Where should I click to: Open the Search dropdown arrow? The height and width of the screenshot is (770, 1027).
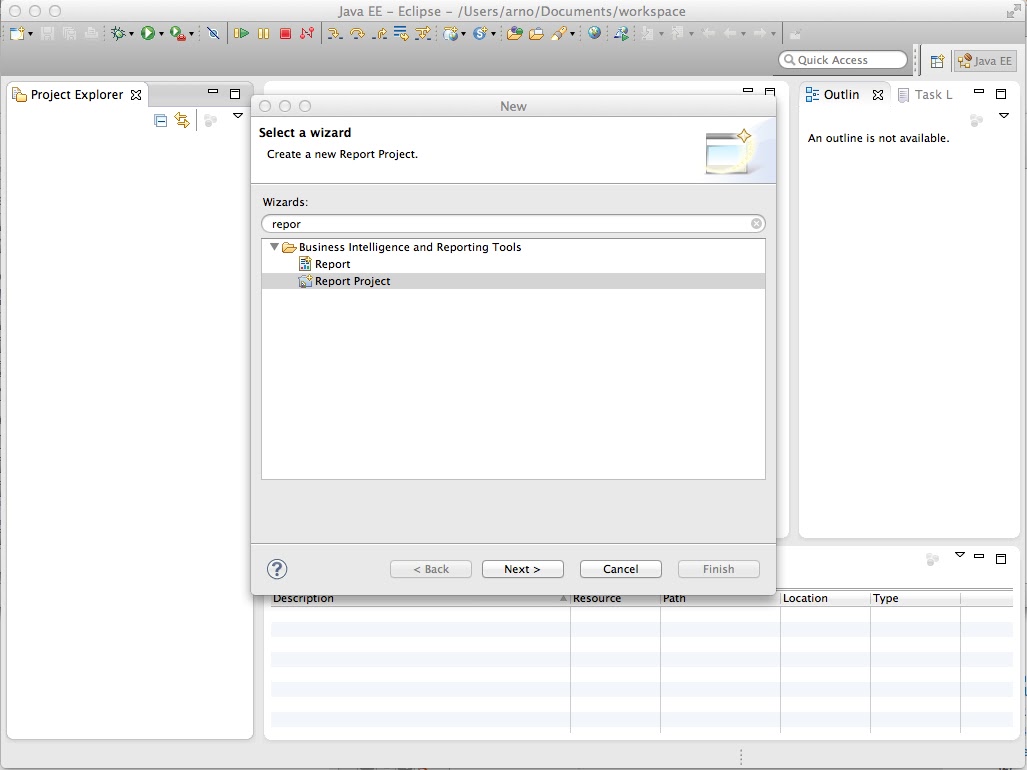pos(572,34)
